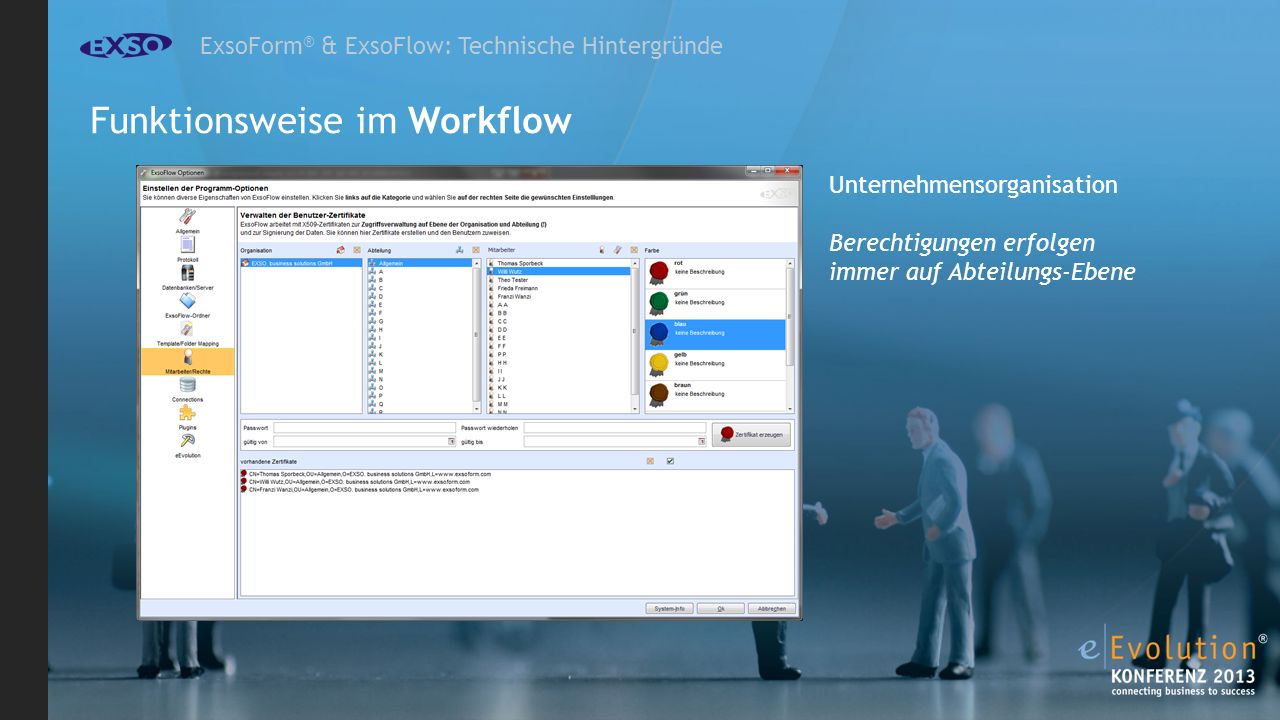The width and height of the screenshot is (1280, 720).
Task: Open calendar picker for gültig von
Action: pos(451,441)
